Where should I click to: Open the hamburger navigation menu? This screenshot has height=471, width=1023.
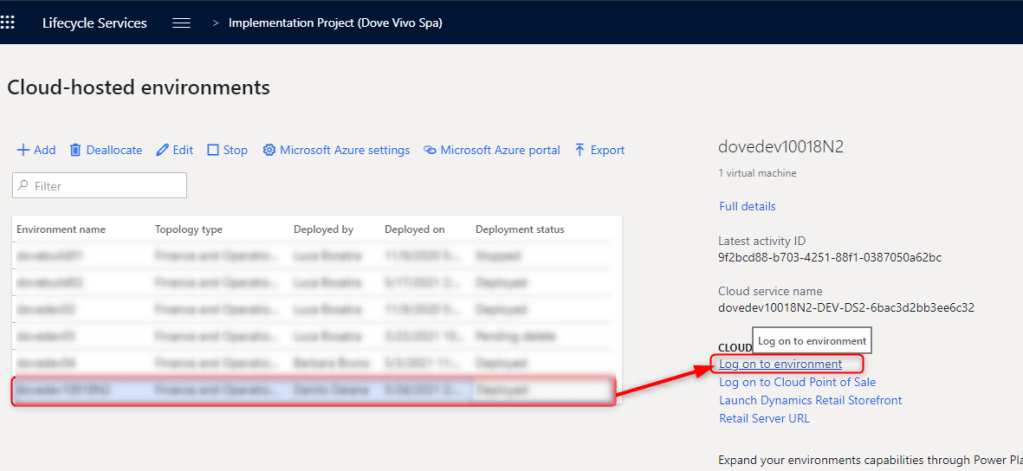(x=181, y=23)
